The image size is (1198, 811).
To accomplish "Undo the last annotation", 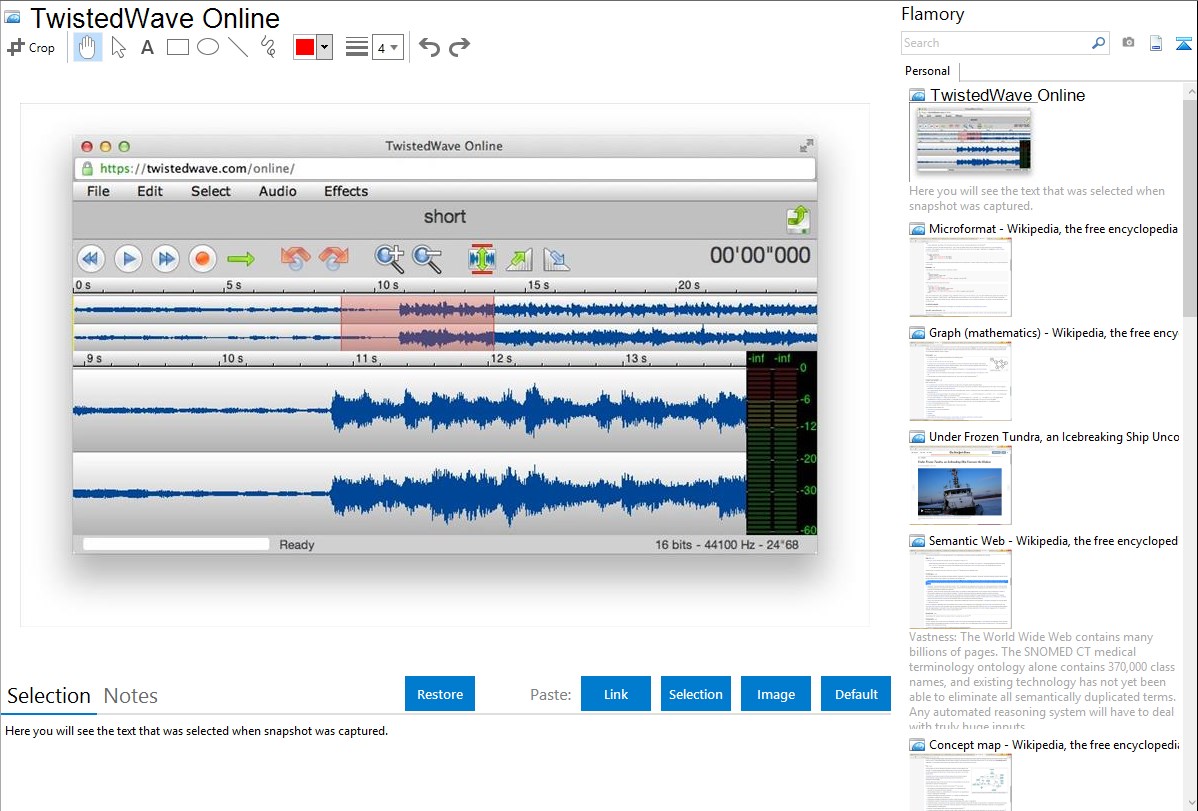I will coord(429,47).
